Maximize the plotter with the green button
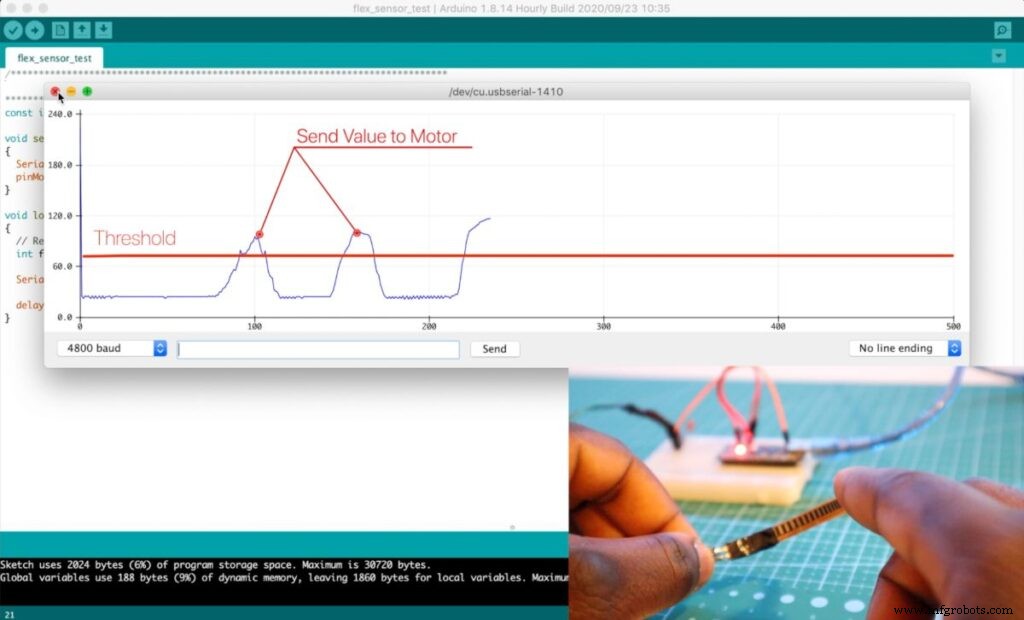 87,92
